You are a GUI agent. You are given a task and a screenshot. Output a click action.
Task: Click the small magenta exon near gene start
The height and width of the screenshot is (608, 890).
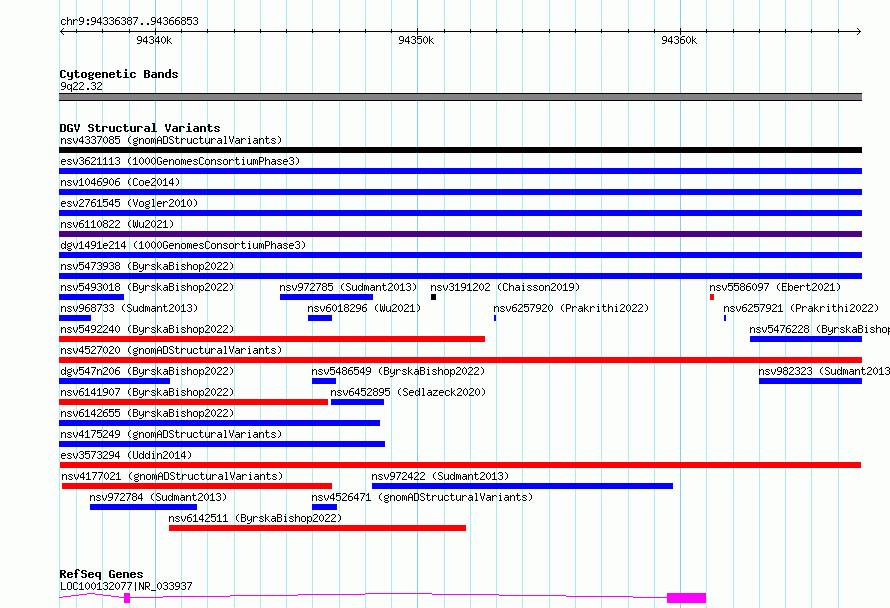(127, 598)
